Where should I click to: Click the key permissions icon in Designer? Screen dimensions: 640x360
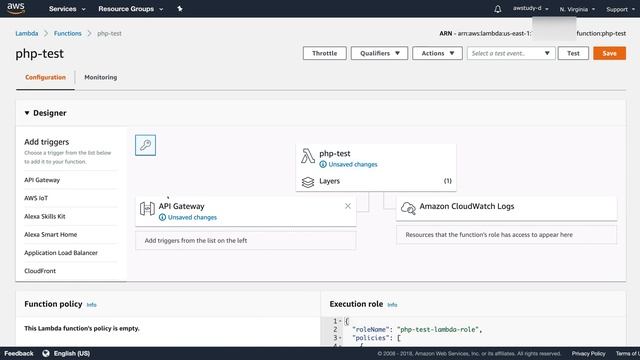(145, 145)
